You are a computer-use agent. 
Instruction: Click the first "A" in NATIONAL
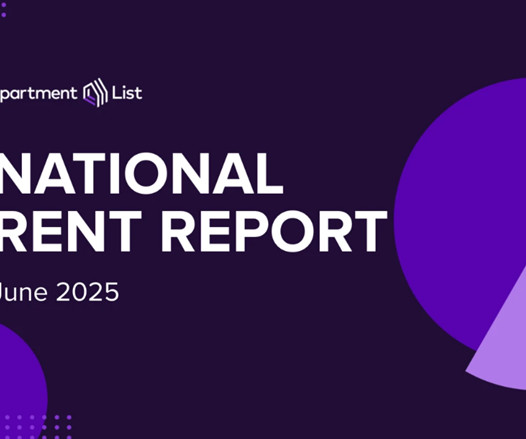point(54,174)
